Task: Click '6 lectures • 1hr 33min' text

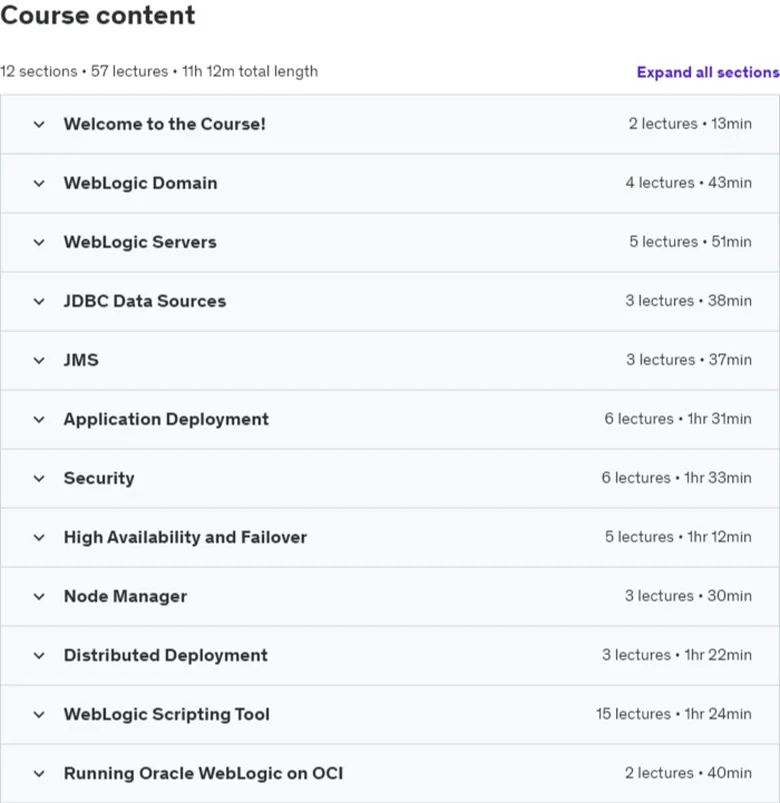Action: pyautogui.click(x=677, y=478)
